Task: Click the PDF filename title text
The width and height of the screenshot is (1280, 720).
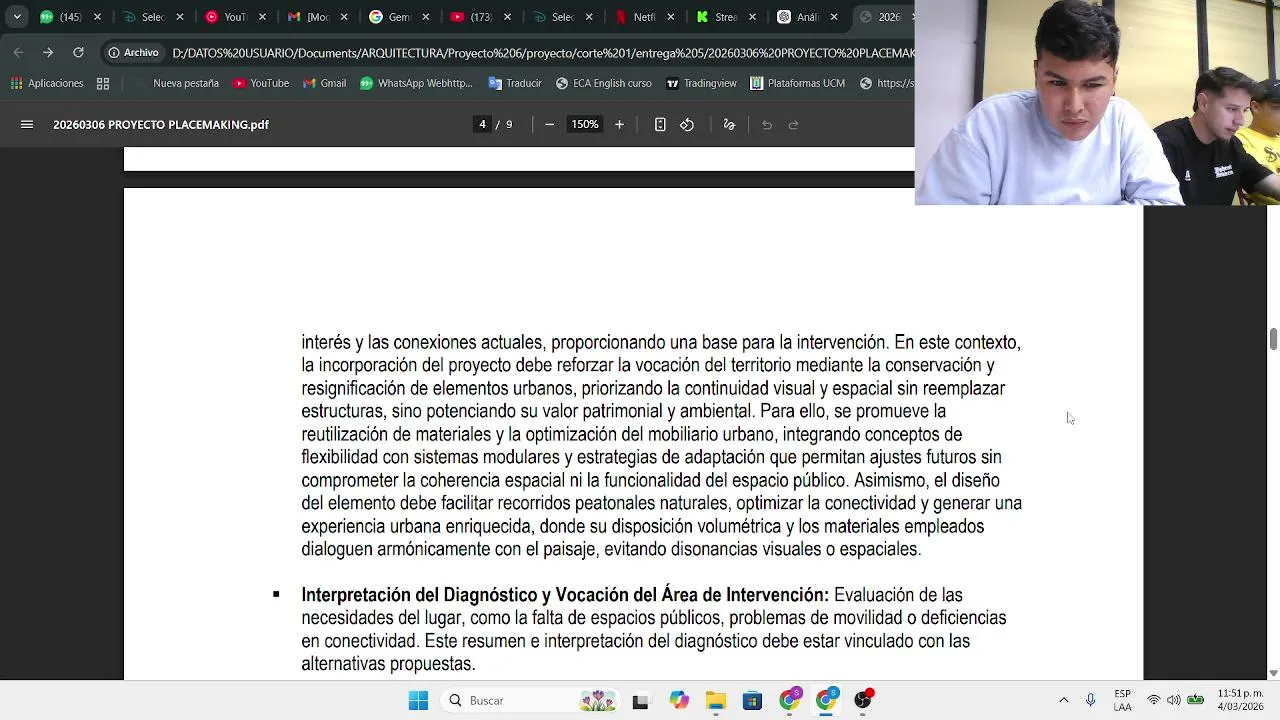Action: pyautogui.click(x=161, y=125)
